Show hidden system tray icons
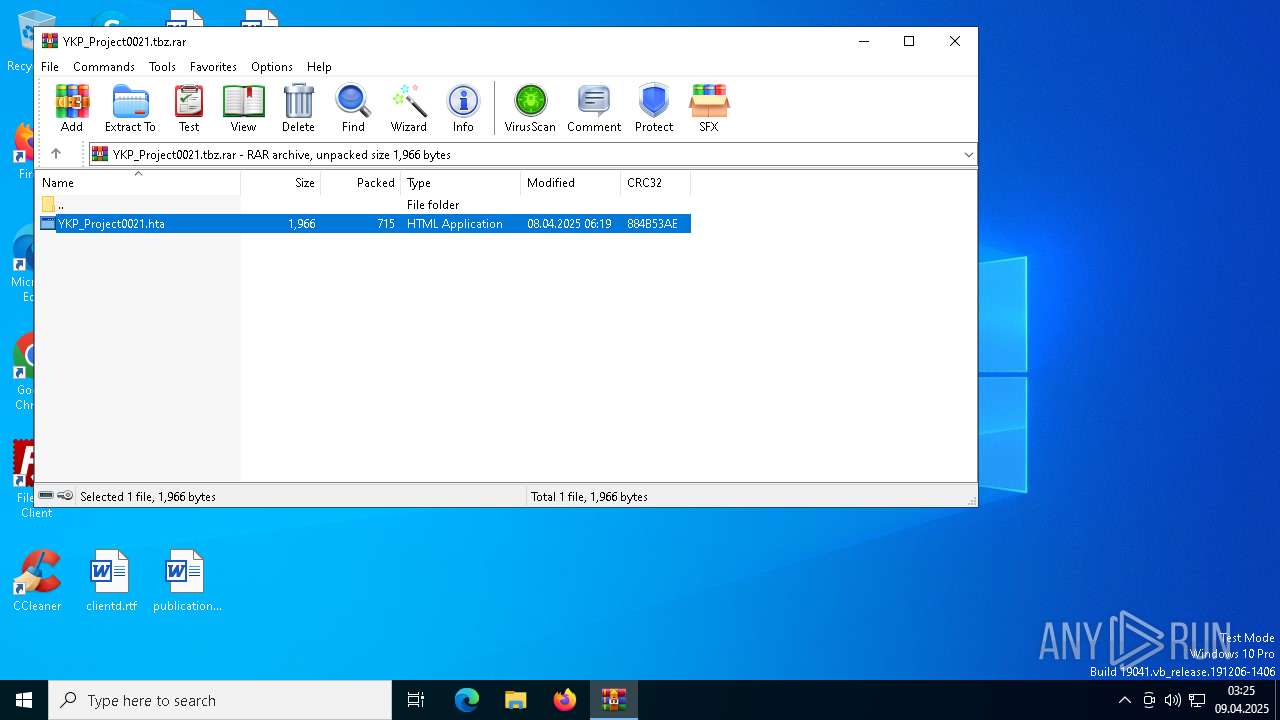1280x720 pixels. point(1125,700)
